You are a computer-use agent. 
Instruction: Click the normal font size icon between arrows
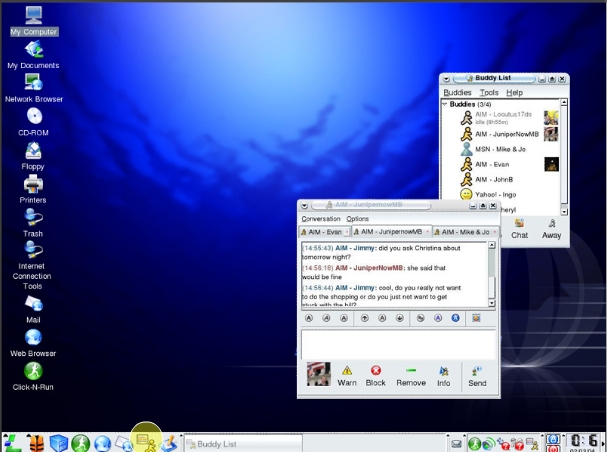coord(382,318)
